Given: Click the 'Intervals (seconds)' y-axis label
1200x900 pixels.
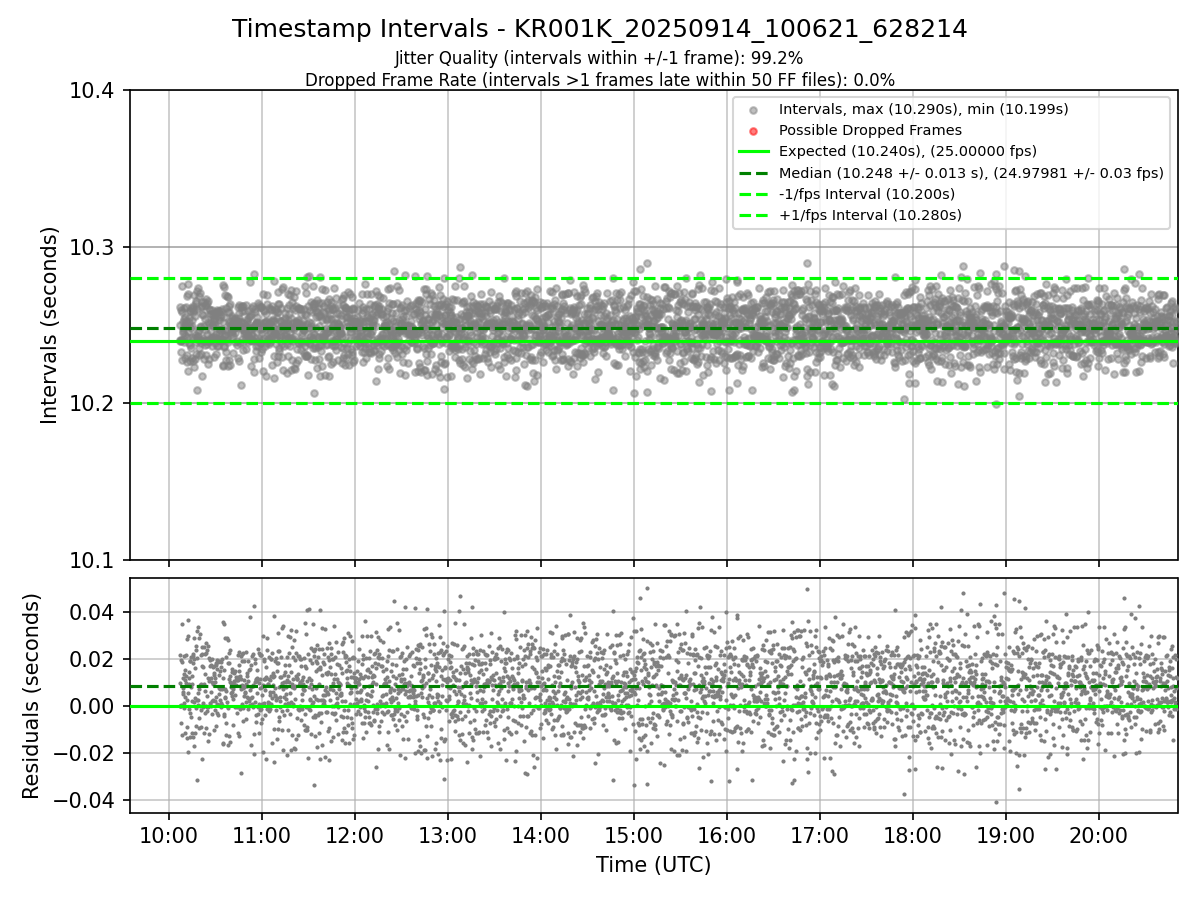Looking at the screenshot, I should 50,325.
